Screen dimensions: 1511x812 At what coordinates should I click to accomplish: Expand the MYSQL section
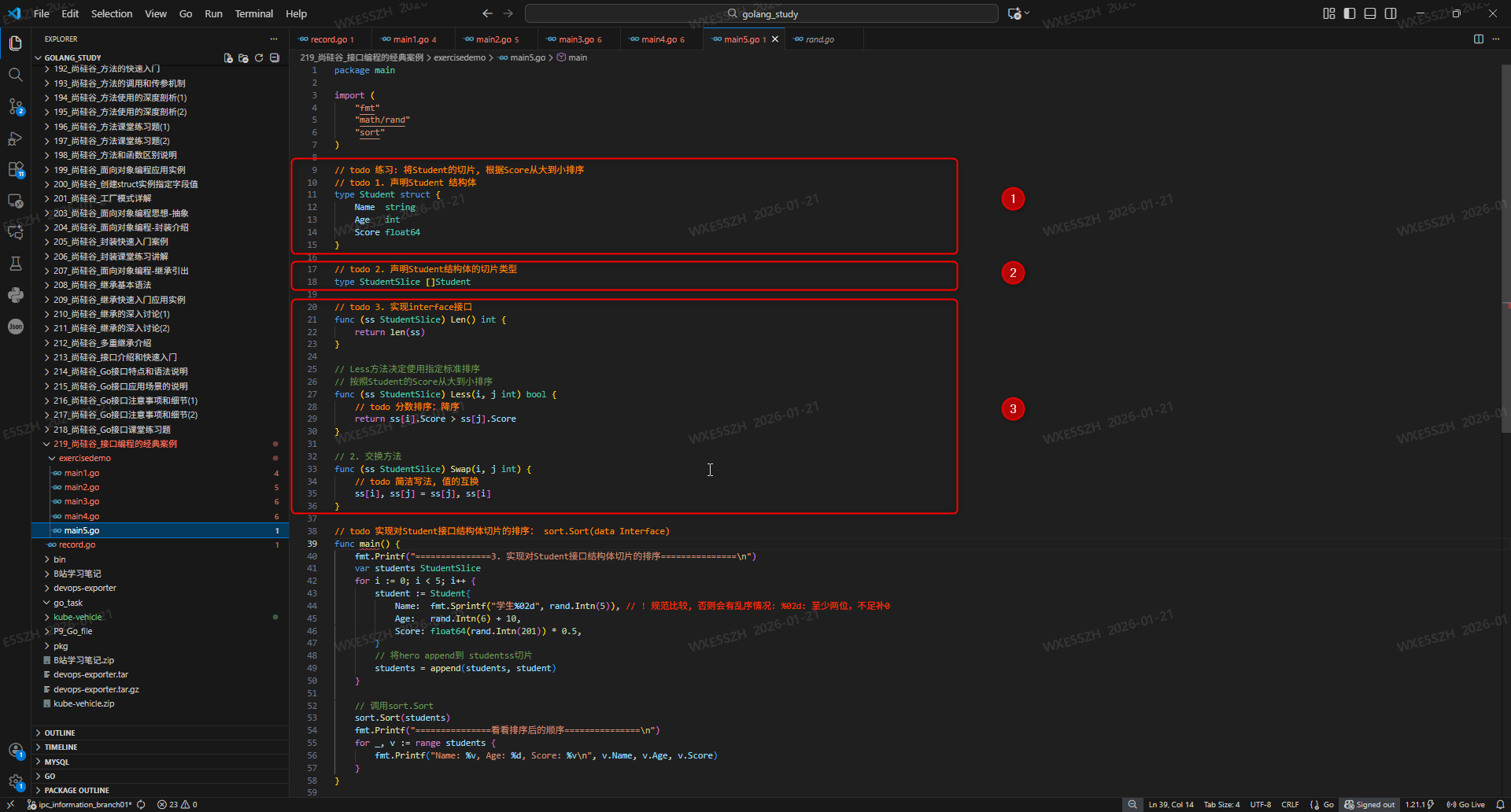click(160, 762)
